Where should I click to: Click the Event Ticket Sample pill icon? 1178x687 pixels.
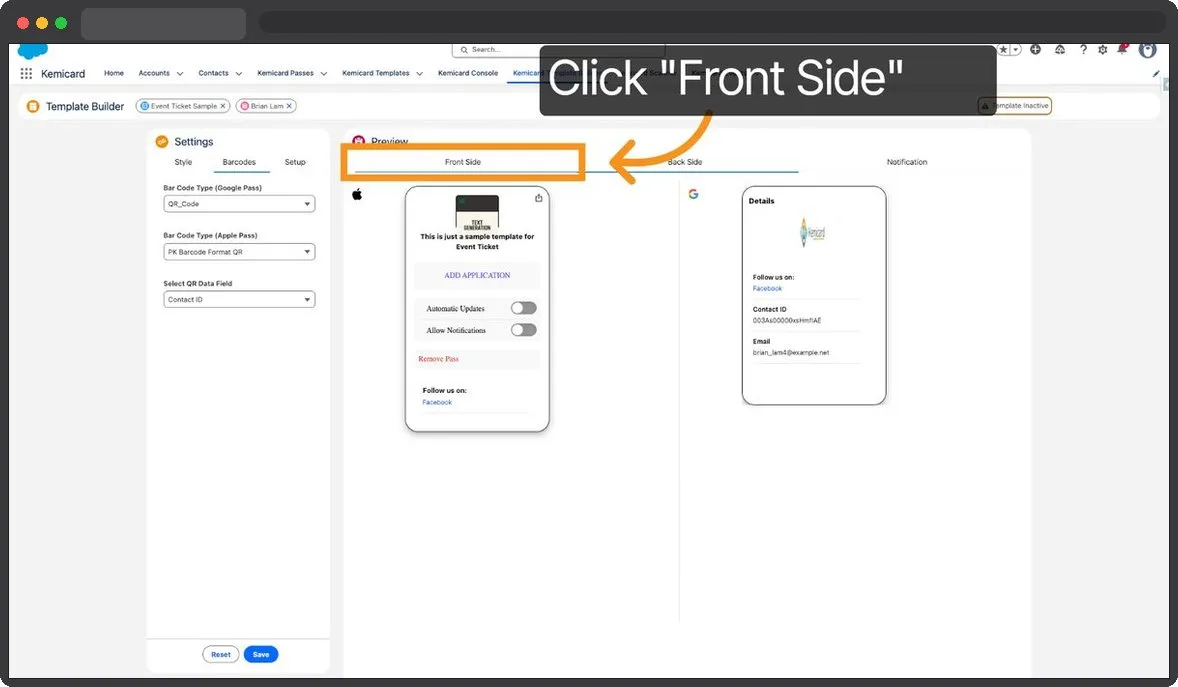[145, 106]
